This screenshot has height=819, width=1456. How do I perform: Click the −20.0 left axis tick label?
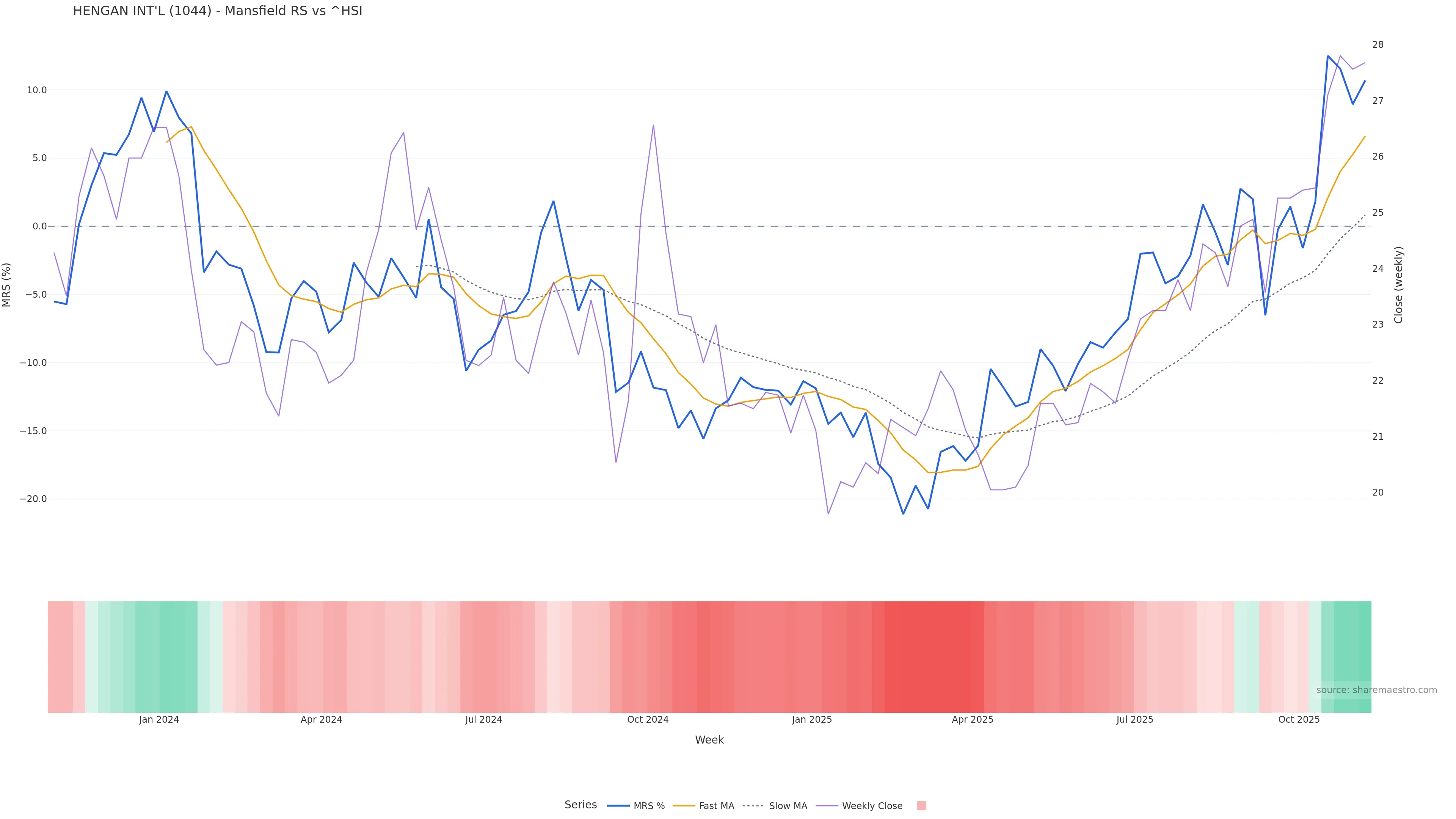[33, 499]
